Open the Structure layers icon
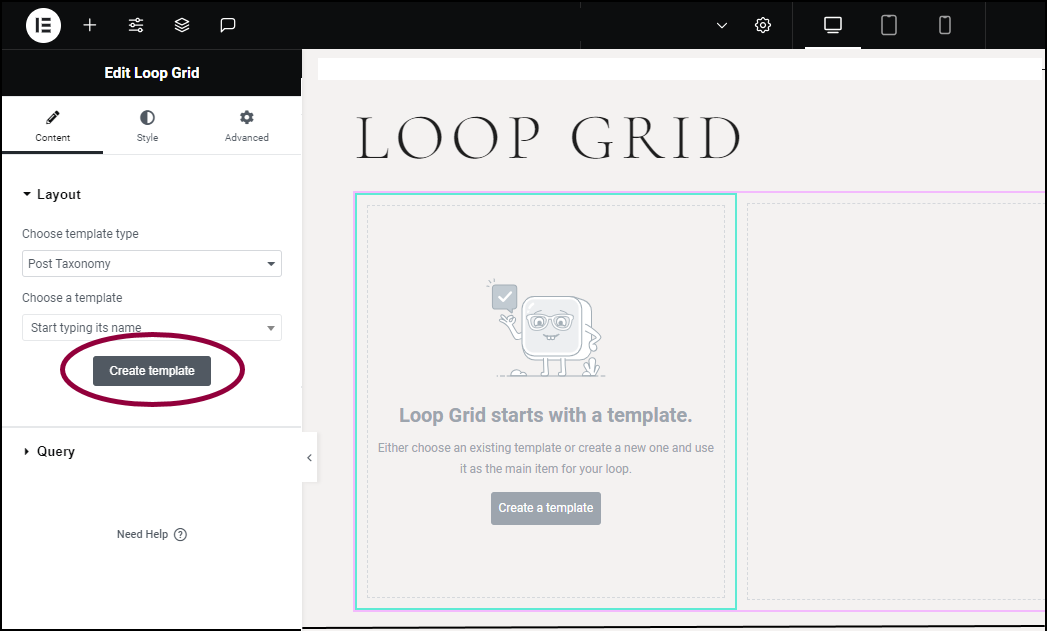The width and height of the screenshot is (1047, 631). click(x=182, y=25)
